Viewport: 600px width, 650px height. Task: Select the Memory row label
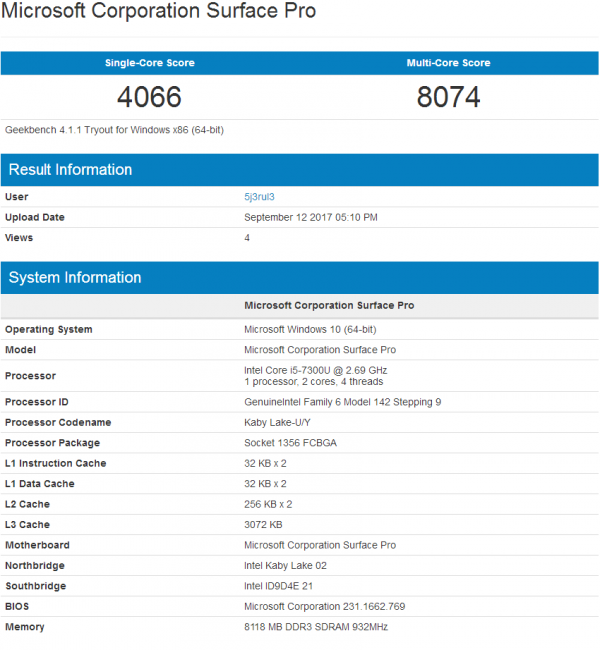click(24, 627)
